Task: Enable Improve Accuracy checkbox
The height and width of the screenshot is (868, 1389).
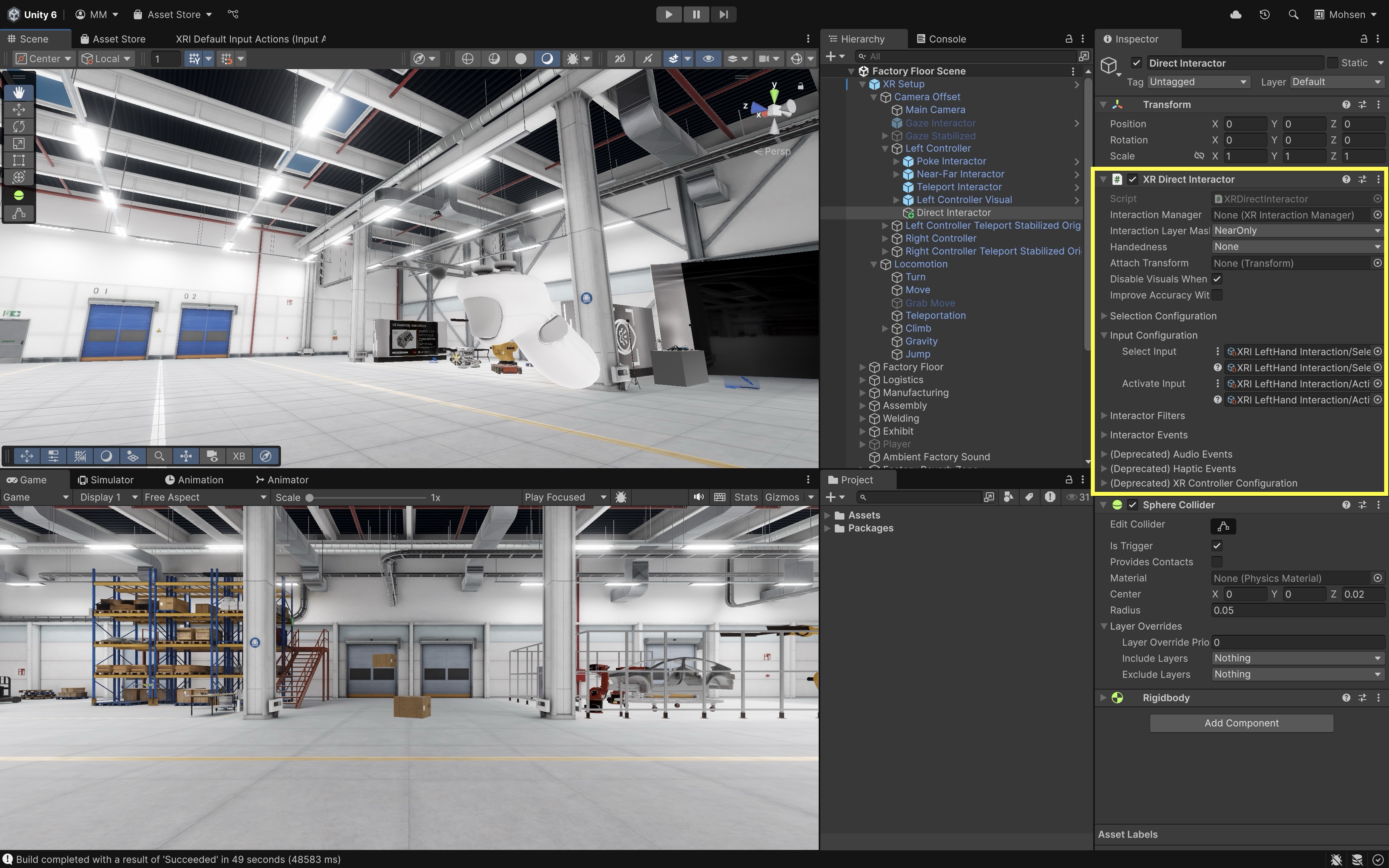Action: point(1216,295)
